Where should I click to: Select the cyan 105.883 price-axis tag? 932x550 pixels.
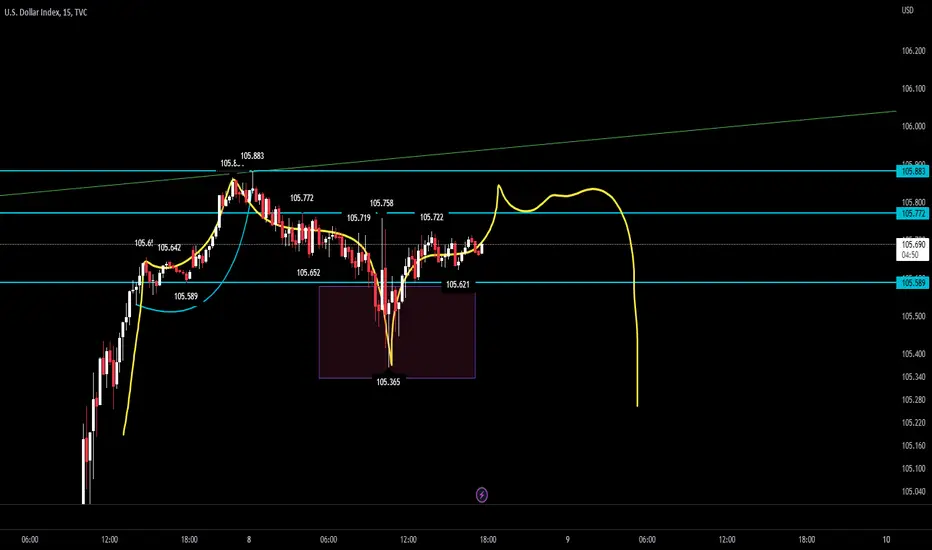pos(912,171)
